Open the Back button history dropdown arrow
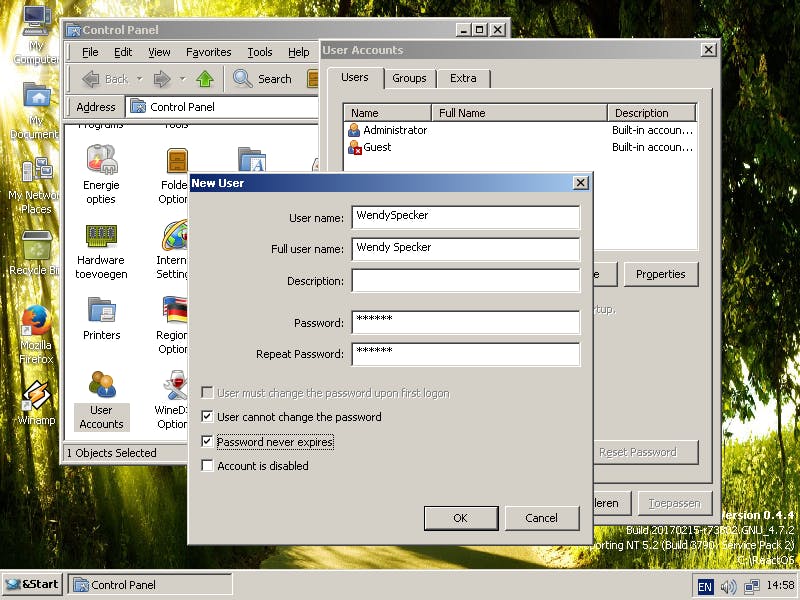This screenshot has height=600, width=800. (x=139, y=79)
